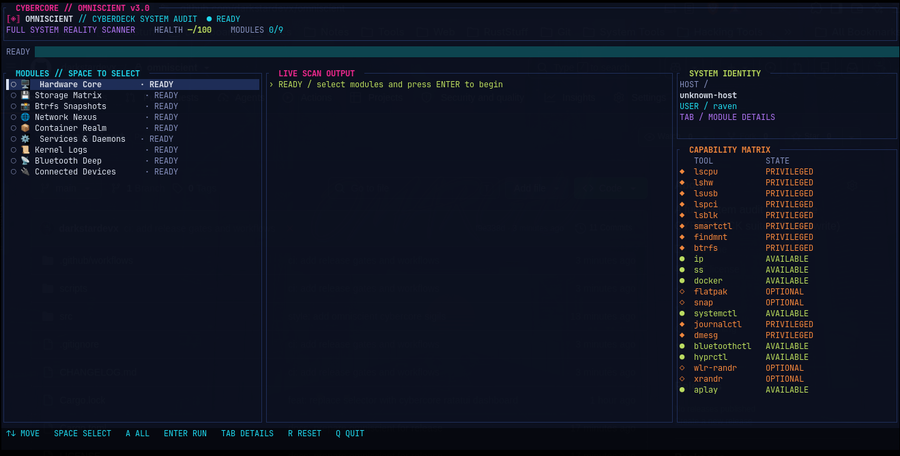Click the Kernel Logs scroll icon
The width and height of the screenshot is (900, 456).
point(25,150)
